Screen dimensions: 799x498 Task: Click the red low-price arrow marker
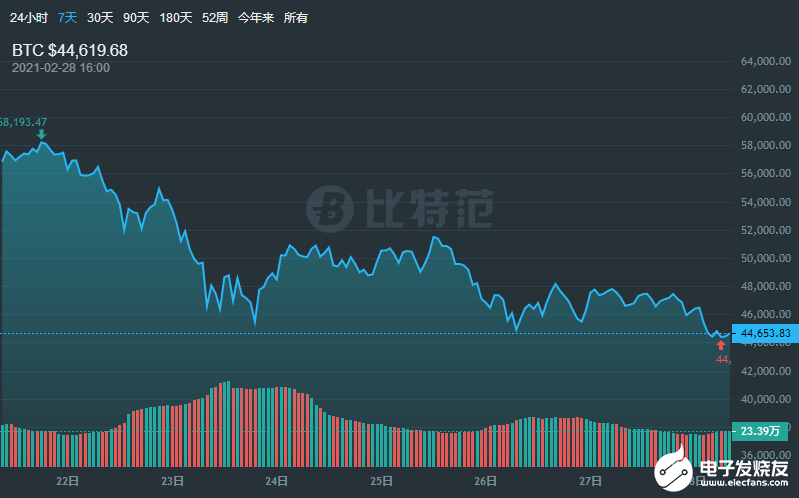click(x=721, y=346)
